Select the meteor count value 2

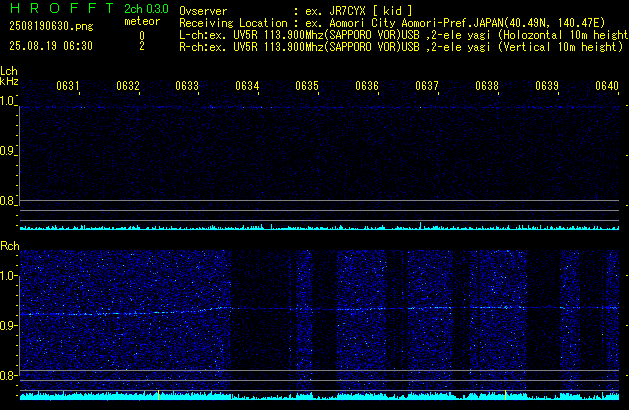pyautogui.click(x=142, y=46)
